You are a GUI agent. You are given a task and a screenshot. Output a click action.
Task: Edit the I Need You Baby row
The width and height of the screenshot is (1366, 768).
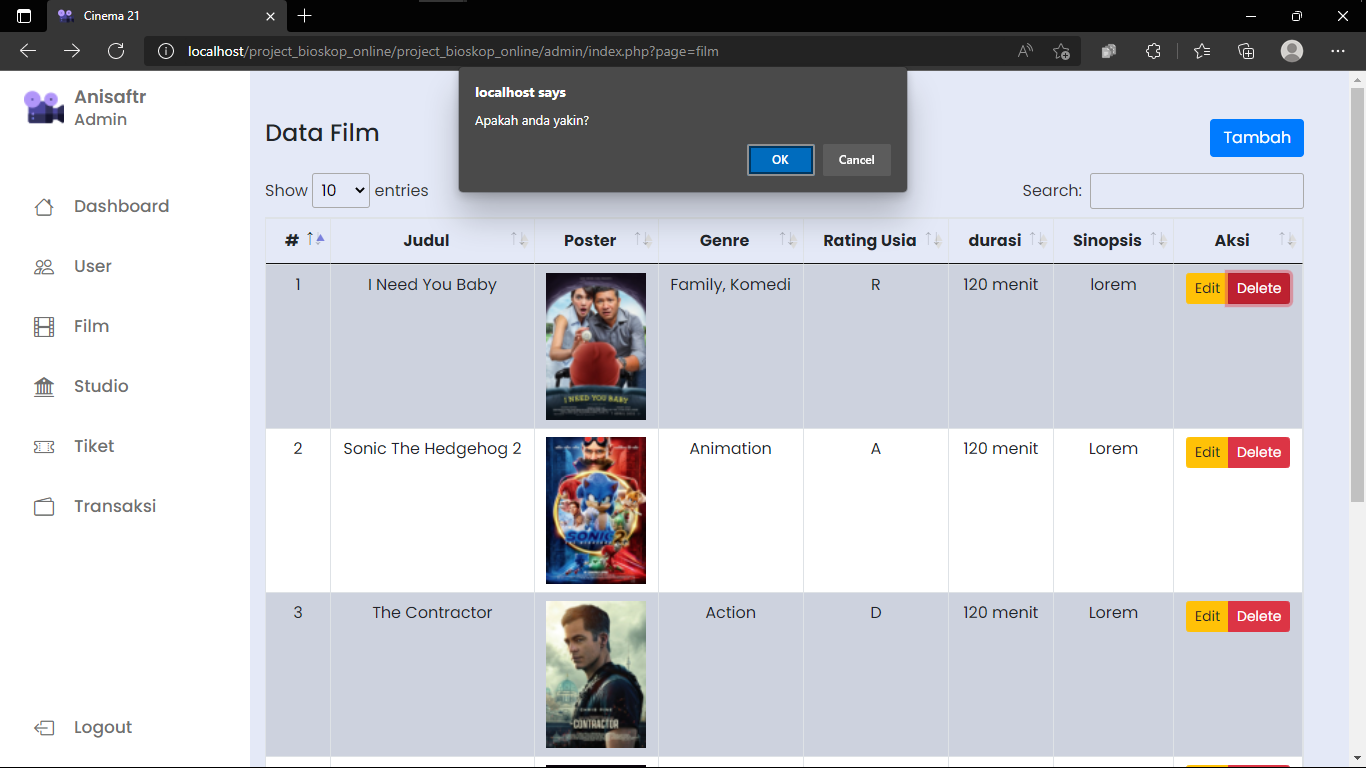tap(1207, 288)
